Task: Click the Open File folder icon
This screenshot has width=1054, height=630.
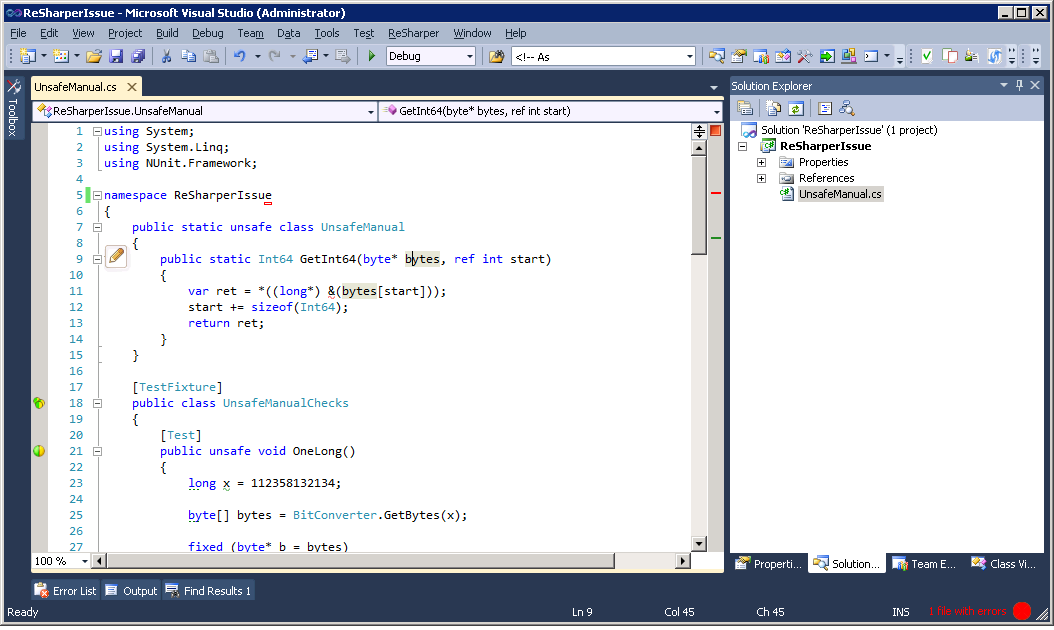Action: pyautogui.click(x=94, y=56)
